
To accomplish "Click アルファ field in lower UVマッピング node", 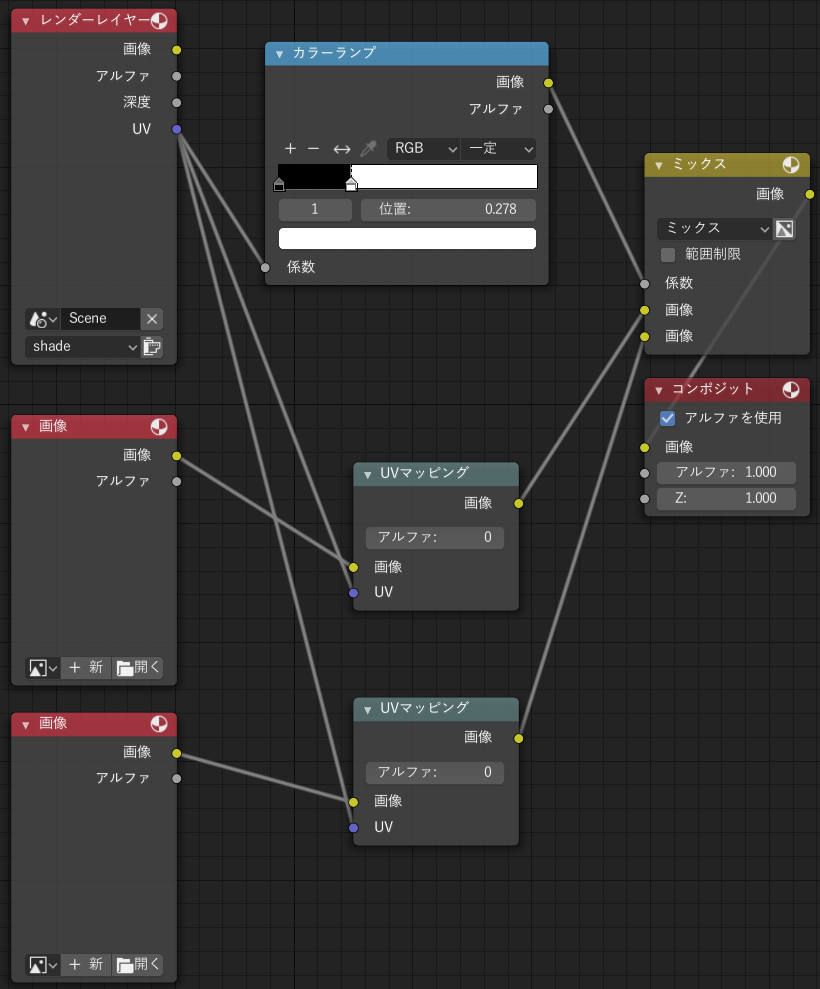I will [x=435, y=773].
